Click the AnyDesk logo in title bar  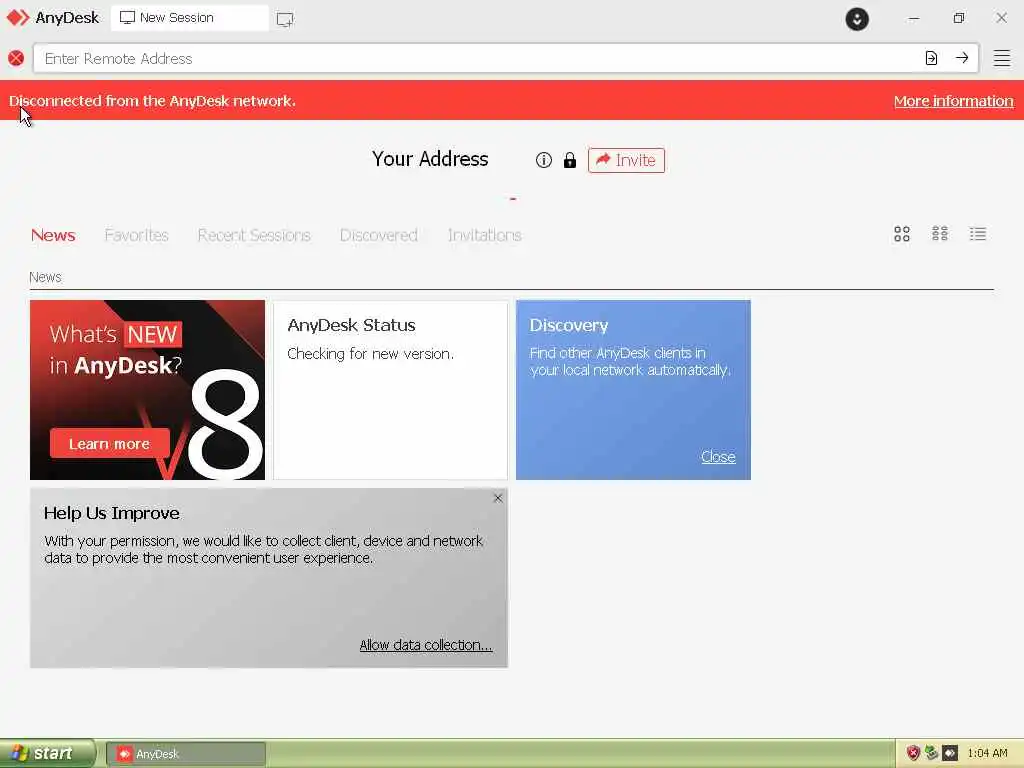18,18
